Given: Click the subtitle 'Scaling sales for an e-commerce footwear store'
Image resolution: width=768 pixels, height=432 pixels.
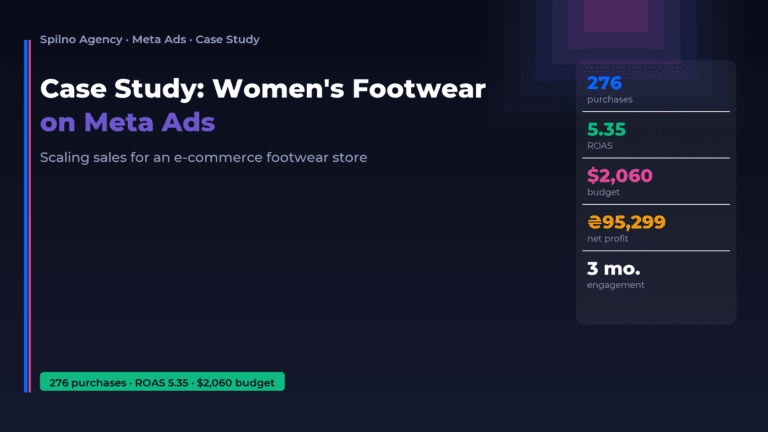Looking at the screenshot, I should pos(203,158).
